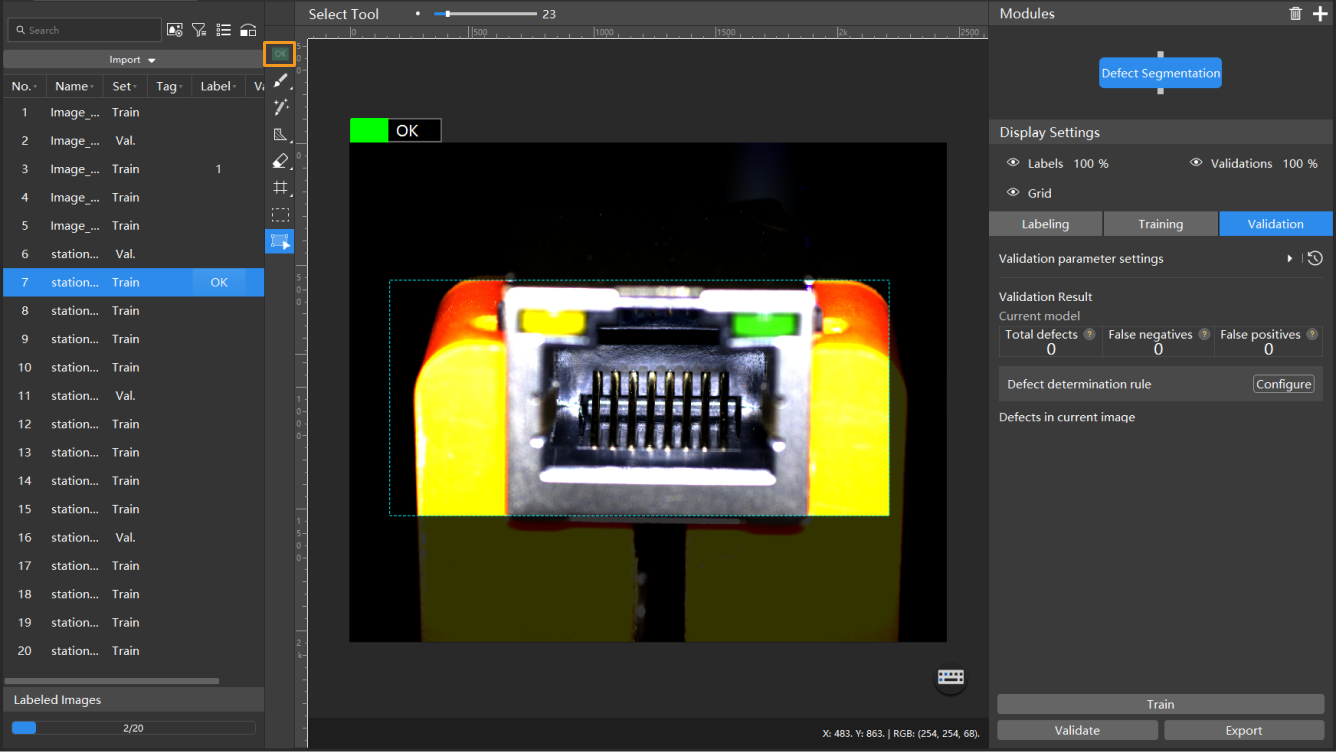
Task: Click the list view icon above image list
Action: coord(224,30)
